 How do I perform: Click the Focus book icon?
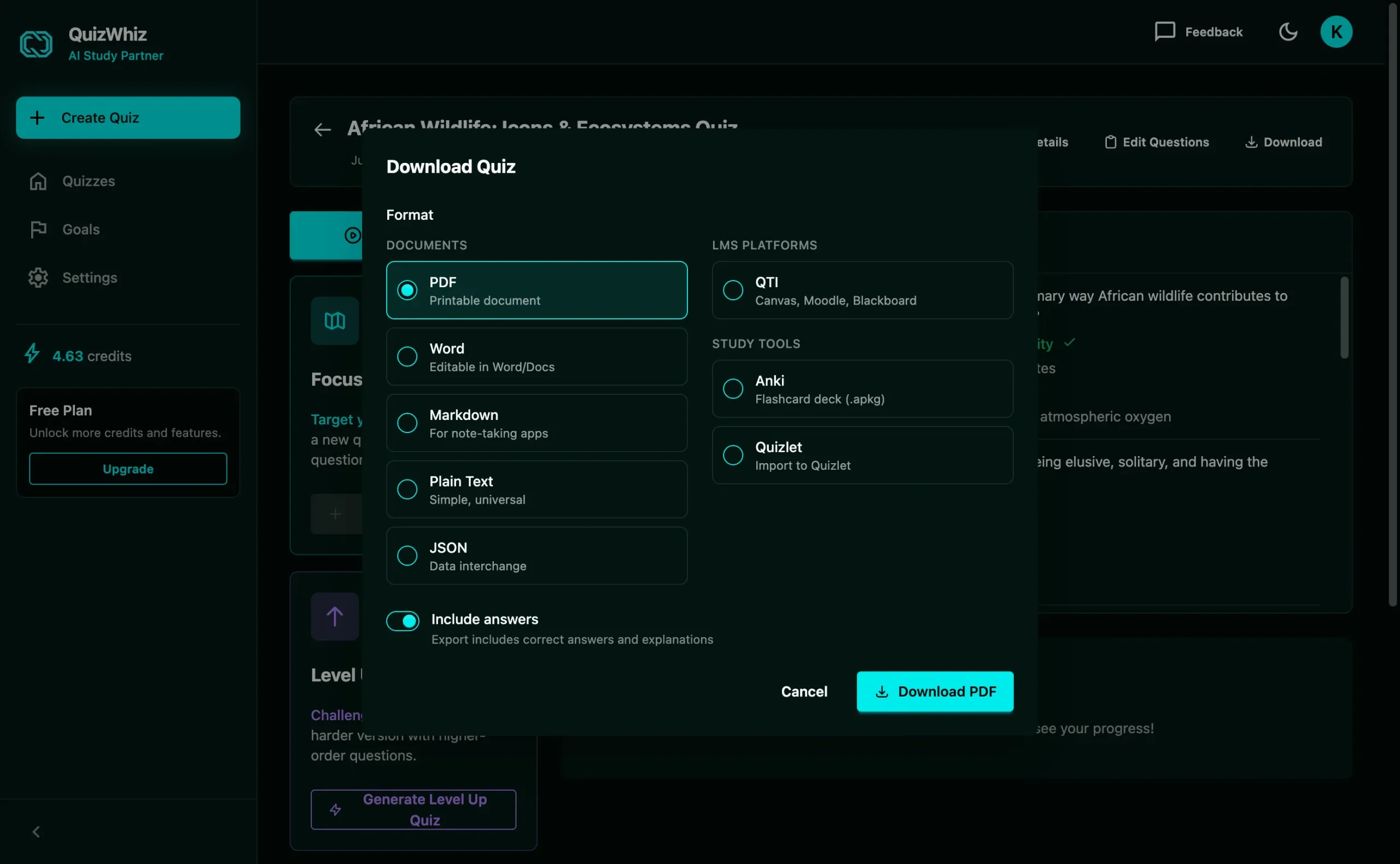point(335,320)
